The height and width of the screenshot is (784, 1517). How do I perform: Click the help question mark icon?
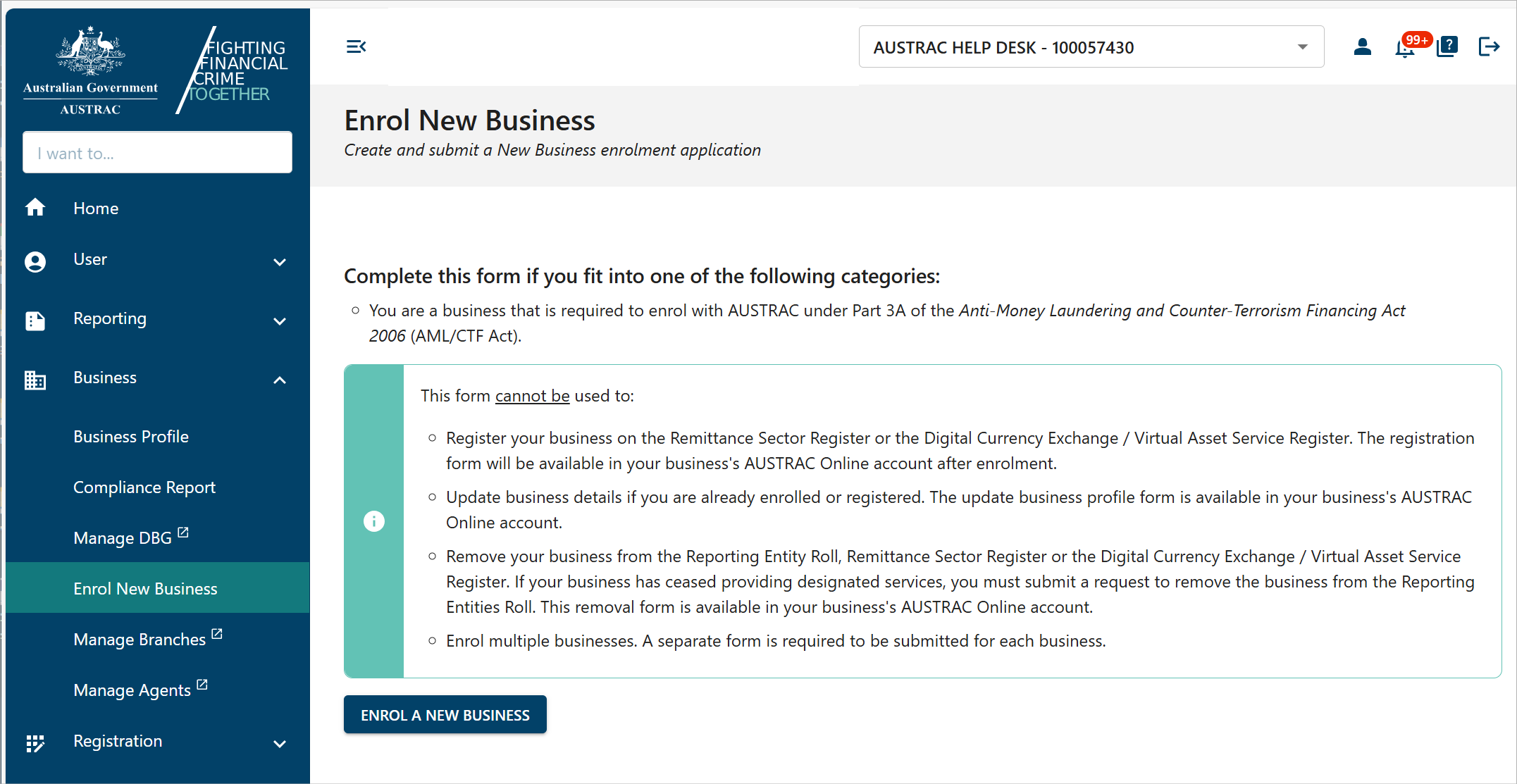1447,46
